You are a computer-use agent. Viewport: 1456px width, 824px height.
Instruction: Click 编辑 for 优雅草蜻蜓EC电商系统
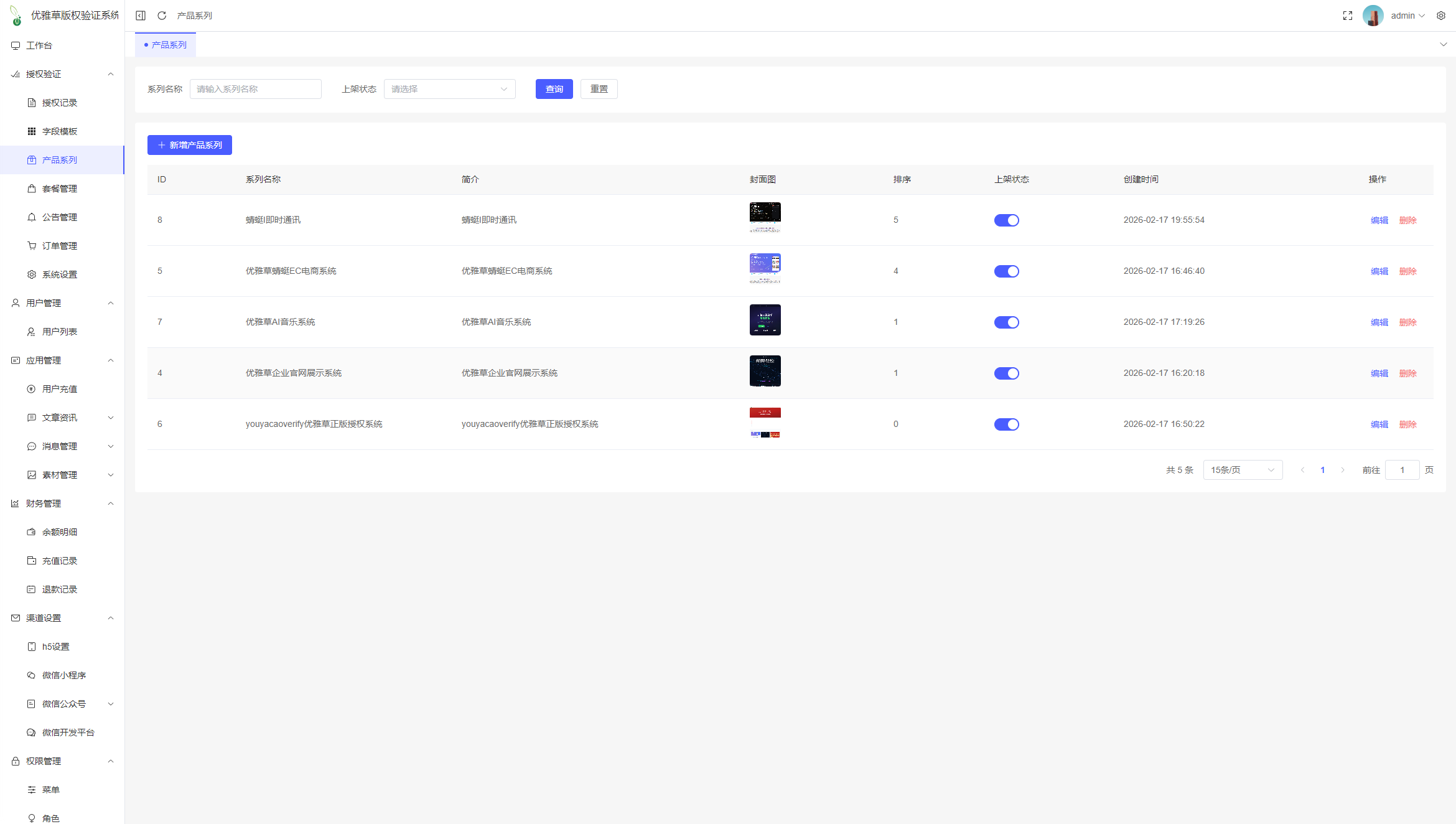(x=1379, y=271)
